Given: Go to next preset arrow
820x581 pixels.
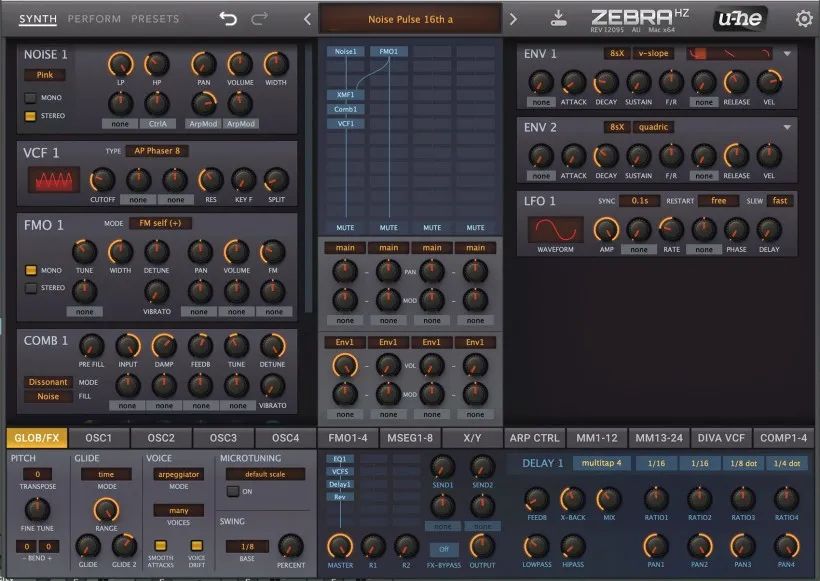Looking at the screenshot, I should click(513, 19).
